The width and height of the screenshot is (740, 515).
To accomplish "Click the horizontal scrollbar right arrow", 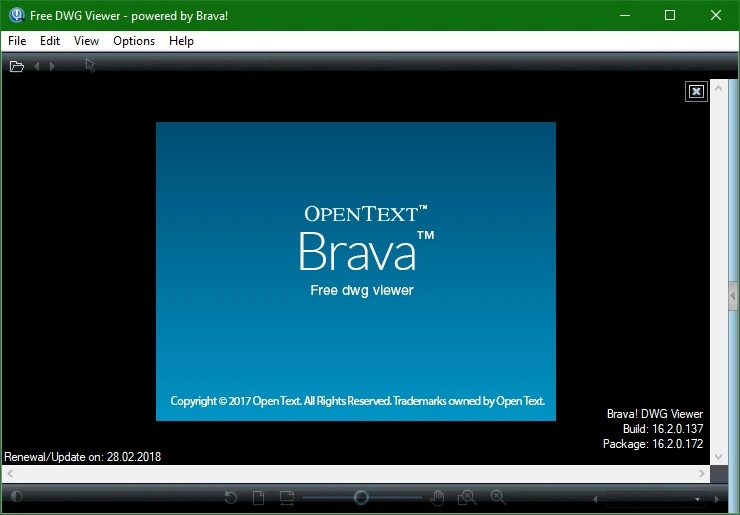I will click(702, 473).
